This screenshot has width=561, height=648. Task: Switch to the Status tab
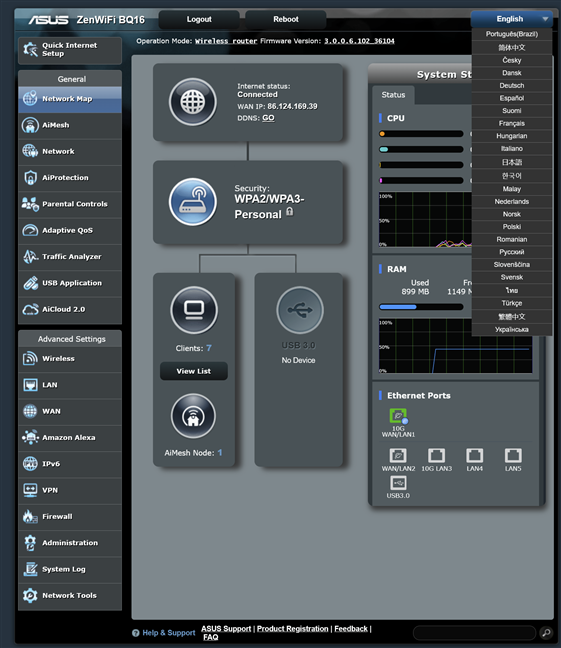[x=393, y=95]
